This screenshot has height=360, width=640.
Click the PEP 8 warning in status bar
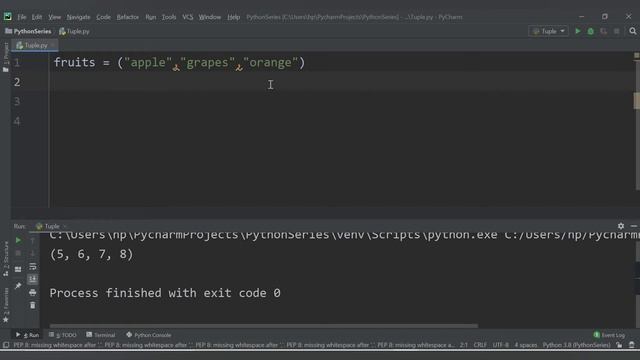233,345
